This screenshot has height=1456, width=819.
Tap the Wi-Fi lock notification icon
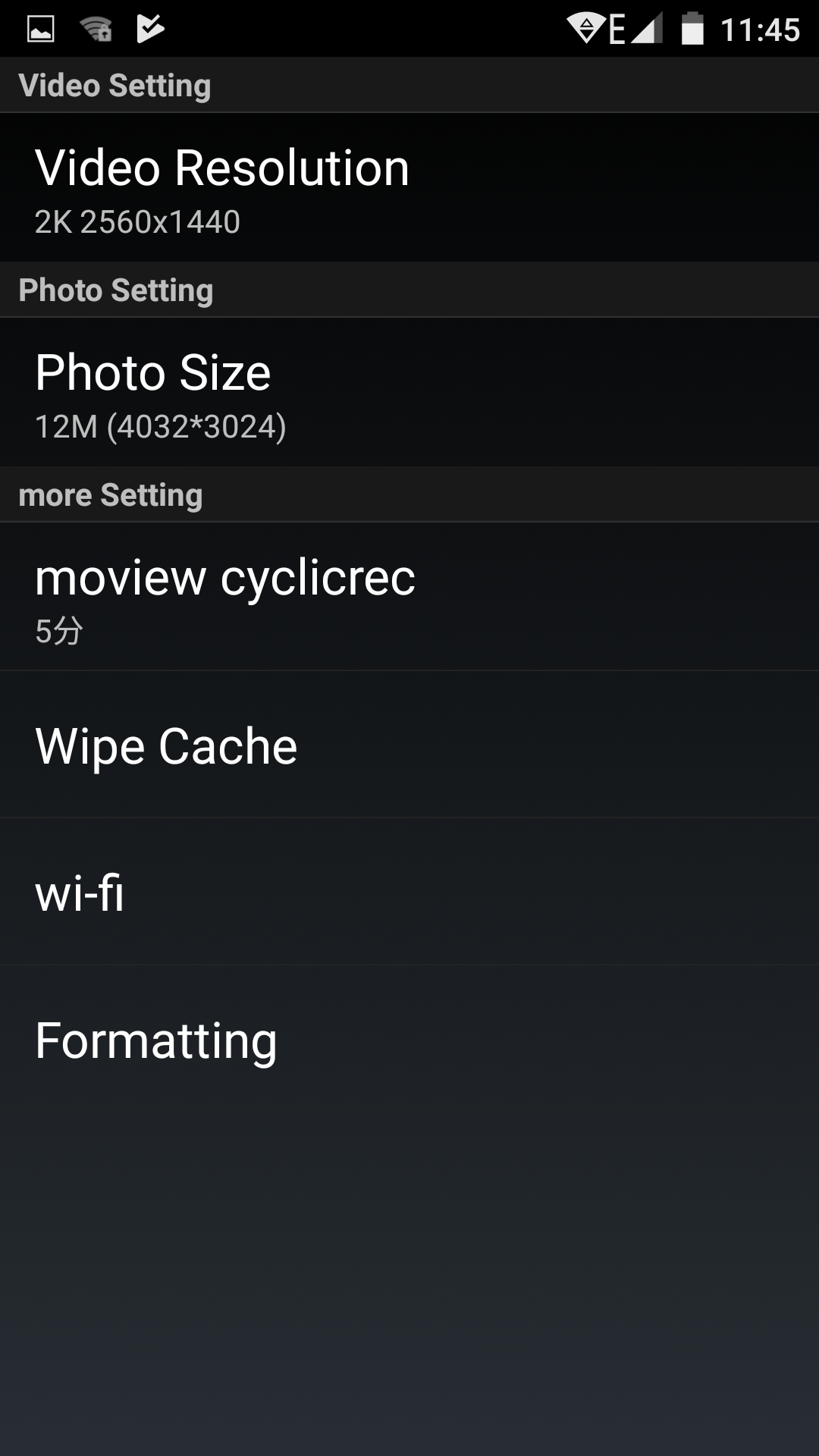click(96, 30)
